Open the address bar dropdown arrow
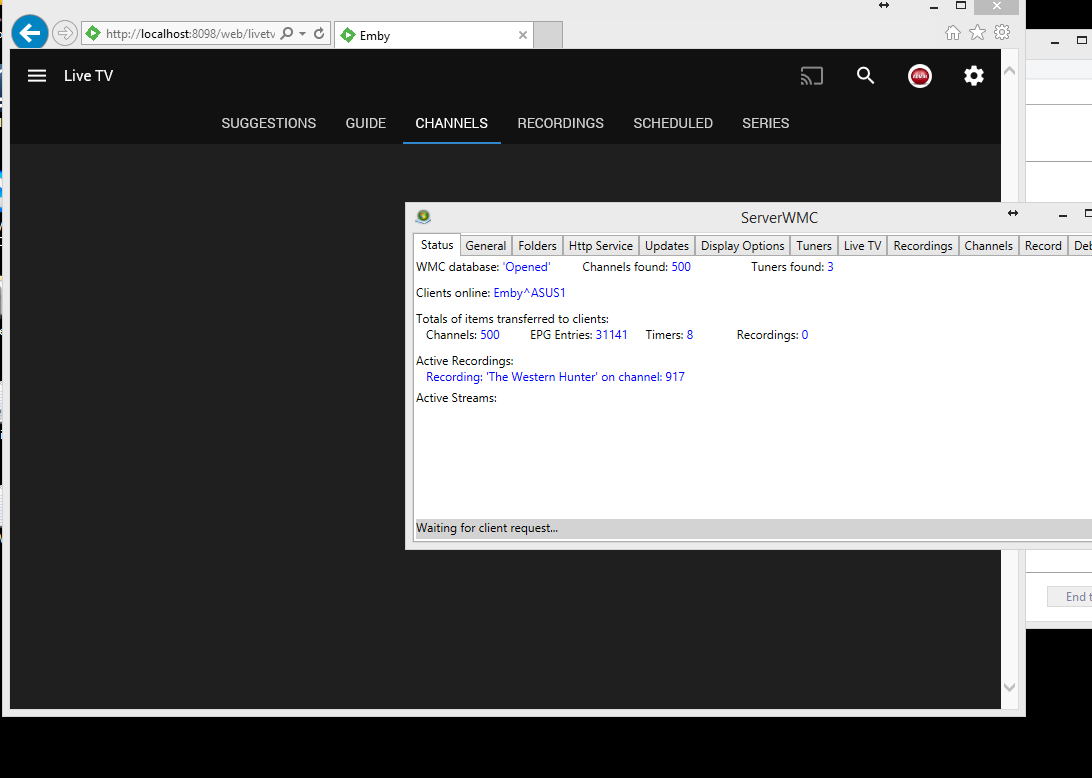Screen dimensions: 1092x778 [302, 33]
